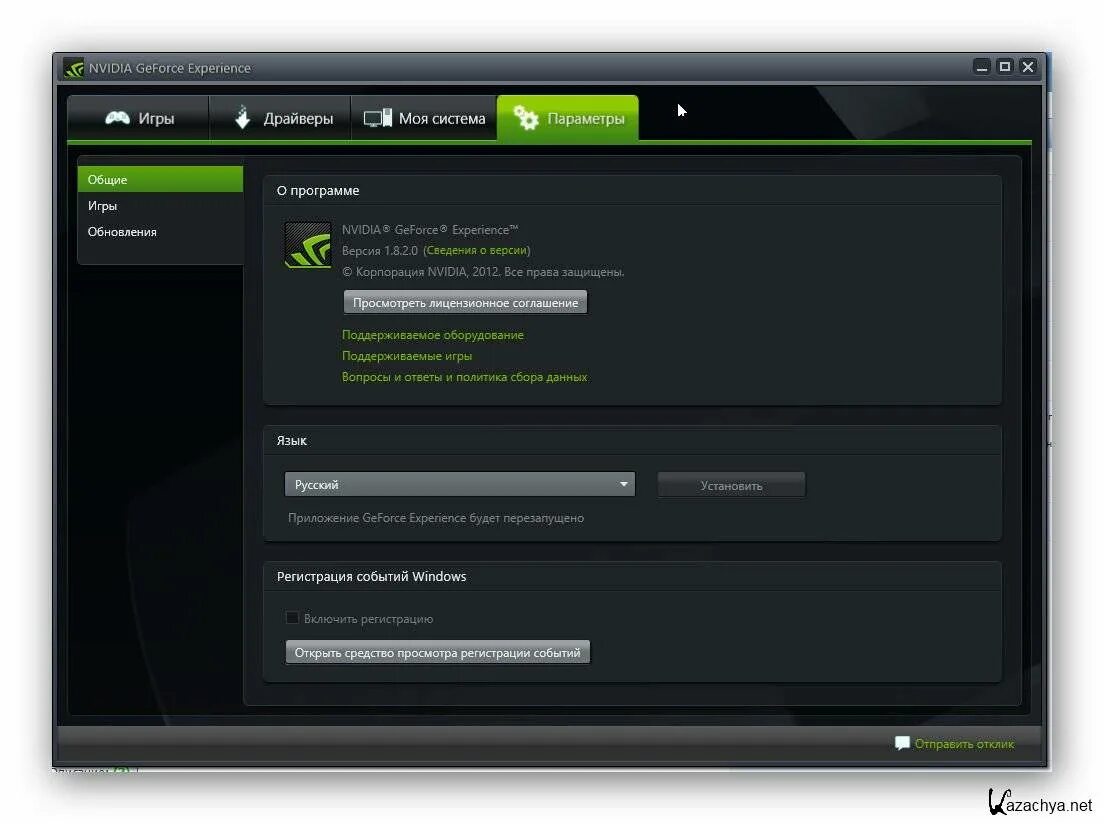Click the gamepad icon on Игры tab

118,118
